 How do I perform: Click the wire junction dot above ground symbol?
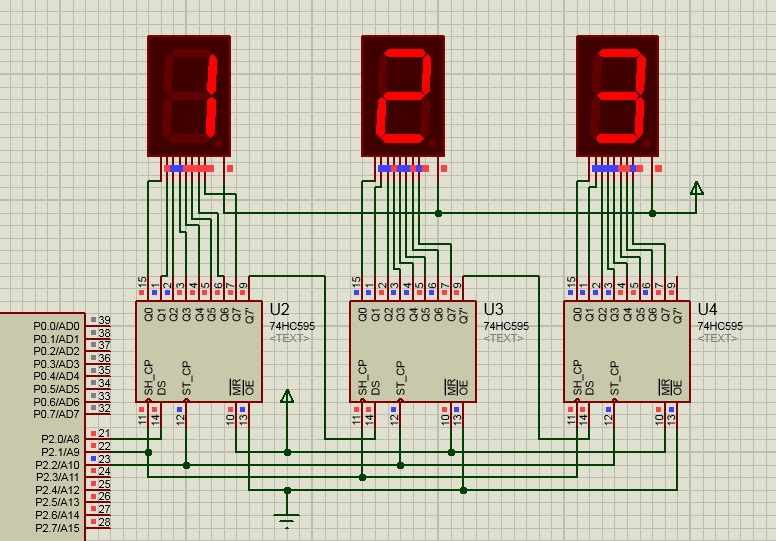pyautogui.click(x=287, y=490)
